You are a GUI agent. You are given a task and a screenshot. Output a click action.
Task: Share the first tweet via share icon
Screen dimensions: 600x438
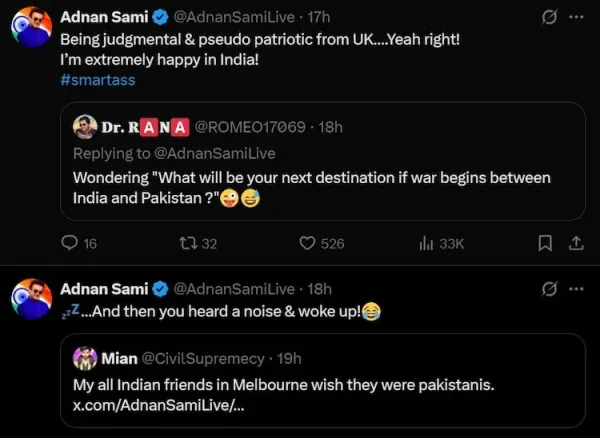pyautogui.click(x=576, y=243)
